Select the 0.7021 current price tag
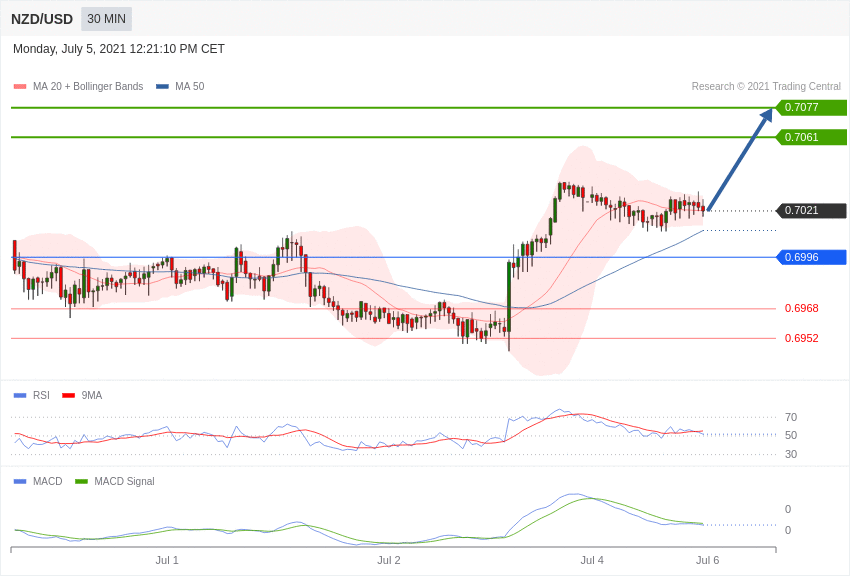Viewport: 850px width, 576px height. click(x=811, y=210)
